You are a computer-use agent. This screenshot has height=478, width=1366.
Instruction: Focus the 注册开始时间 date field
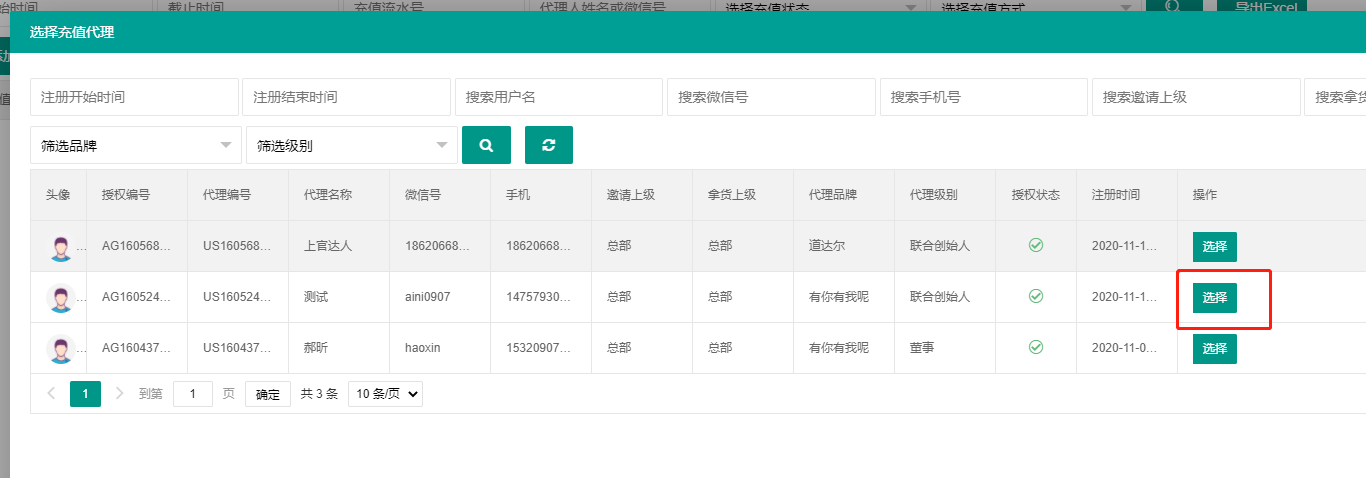tap(134, 97)
